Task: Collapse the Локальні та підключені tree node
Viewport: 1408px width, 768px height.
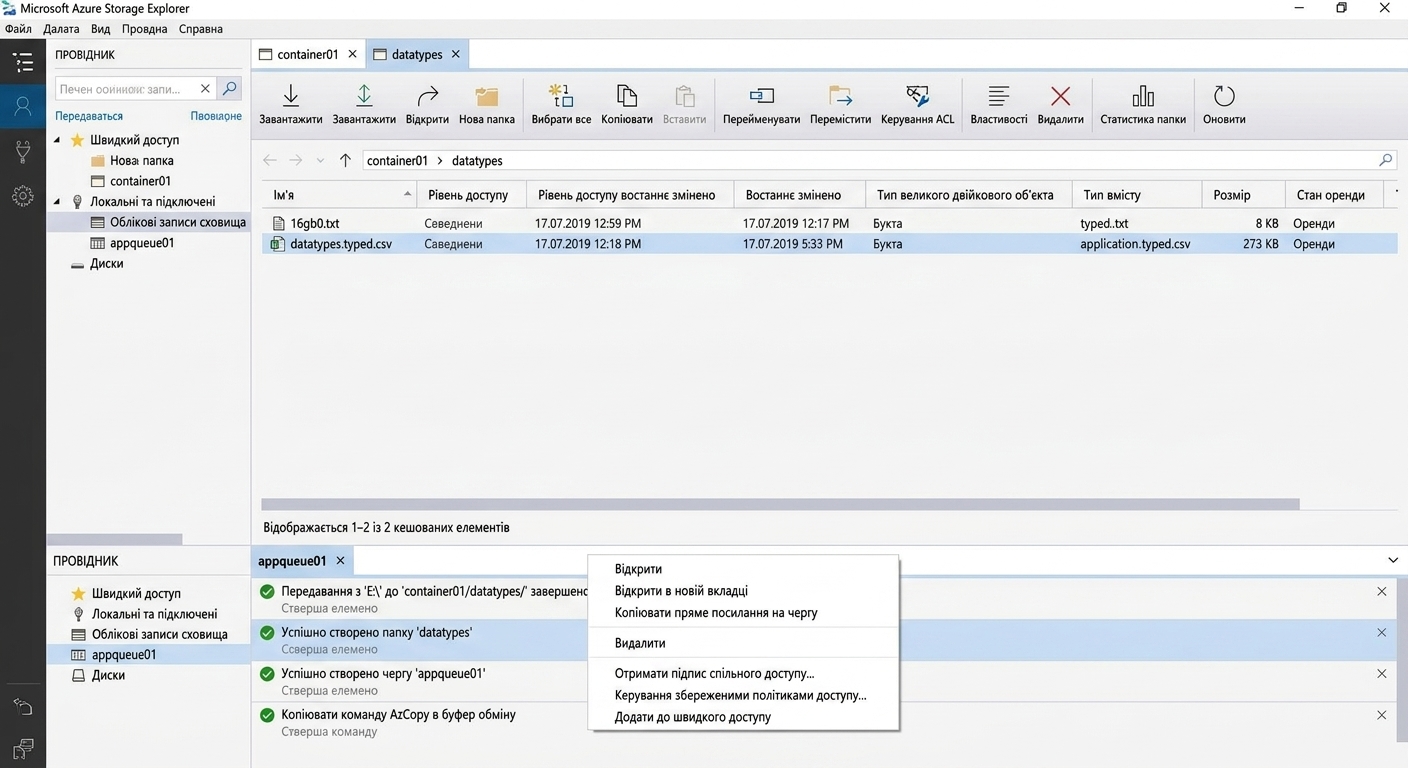Action: (57, 201)
